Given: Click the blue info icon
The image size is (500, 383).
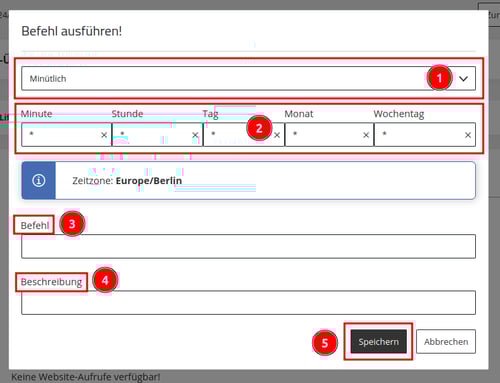Looking at the screenshot, I should tap(39, 180).
